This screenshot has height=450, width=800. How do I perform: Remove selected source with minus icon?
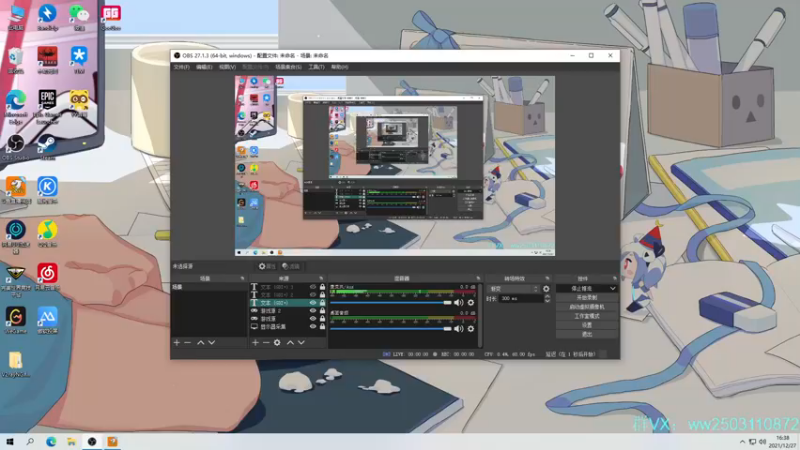point(266,342)
